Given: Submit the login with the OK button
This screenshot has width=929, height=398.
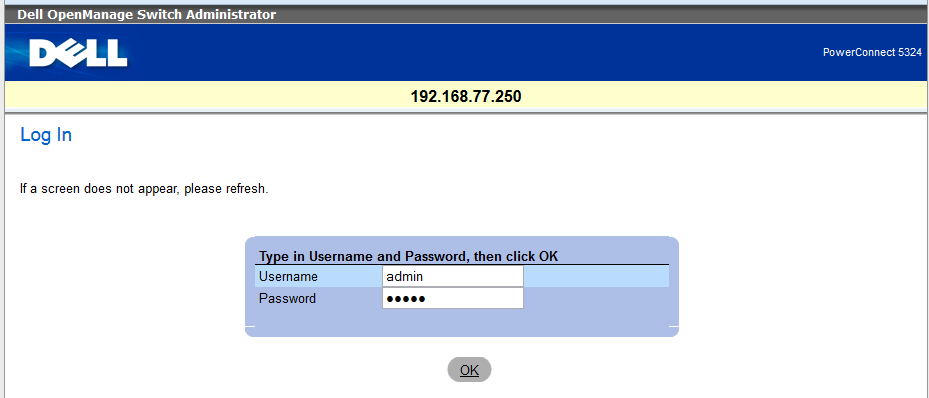Looking at the screenshot, I should pyautogui.click(x=469, y=370).
